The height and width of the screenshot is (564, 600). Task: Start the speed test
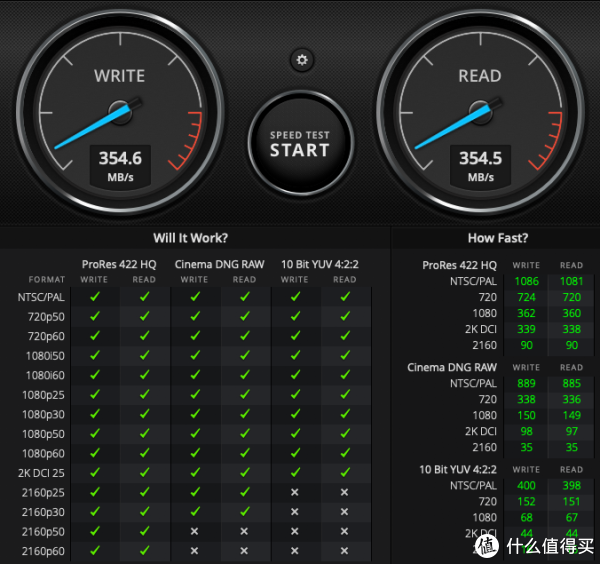[300, 144]
